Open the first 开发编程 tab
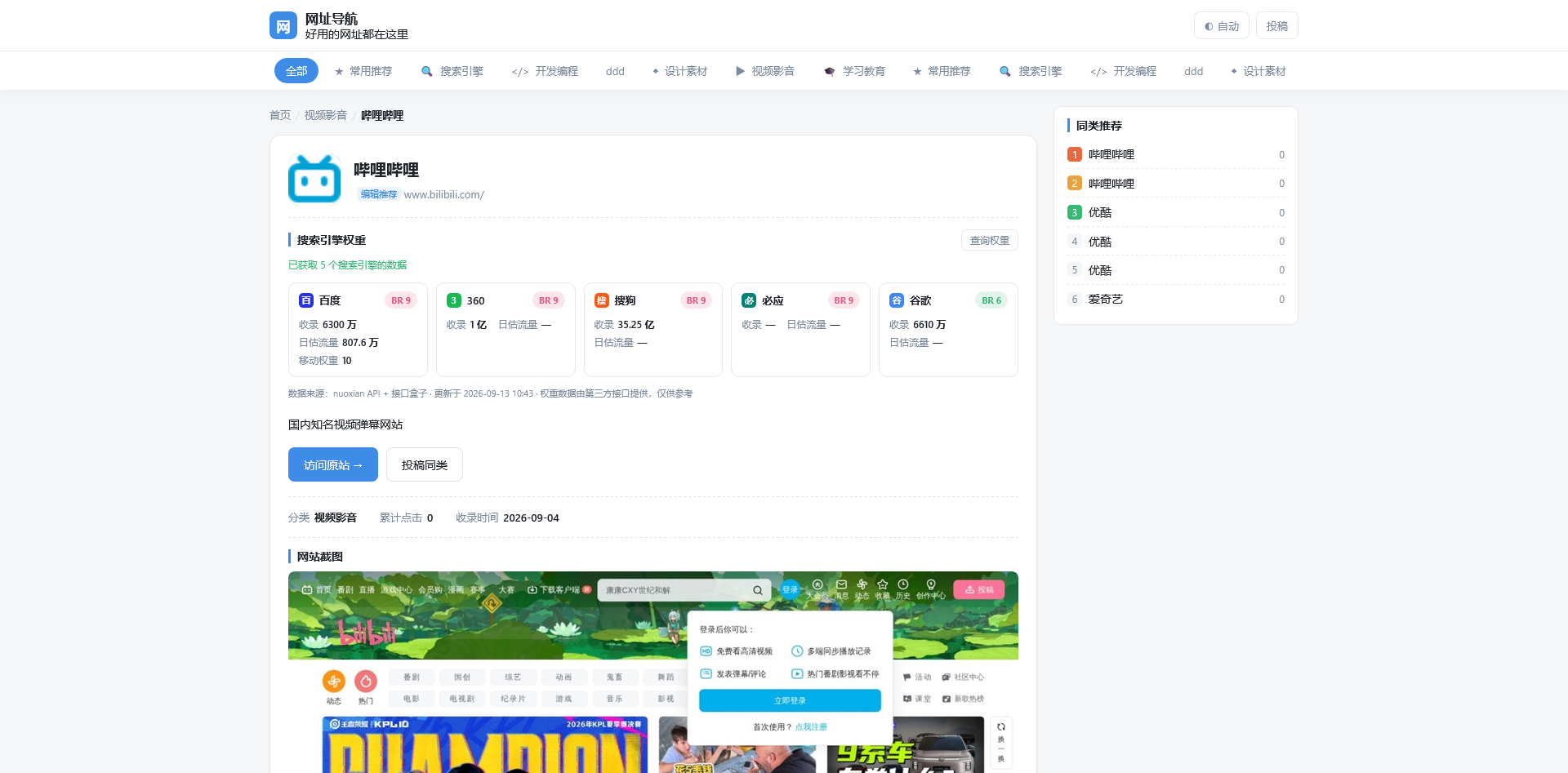1568x773 pixels. click(545, 71)
